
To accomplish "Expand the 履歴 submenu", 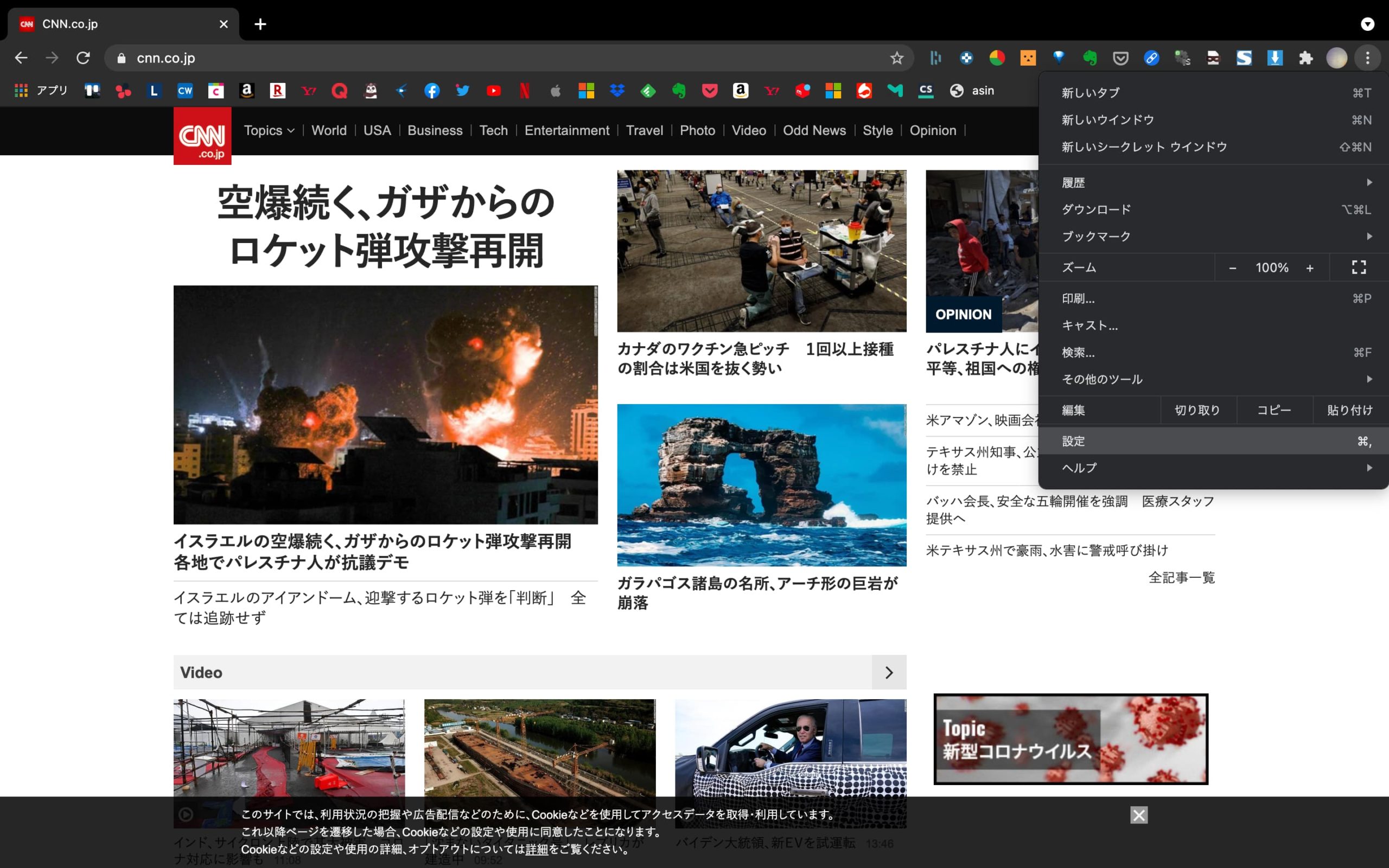I will [1213, 183].
